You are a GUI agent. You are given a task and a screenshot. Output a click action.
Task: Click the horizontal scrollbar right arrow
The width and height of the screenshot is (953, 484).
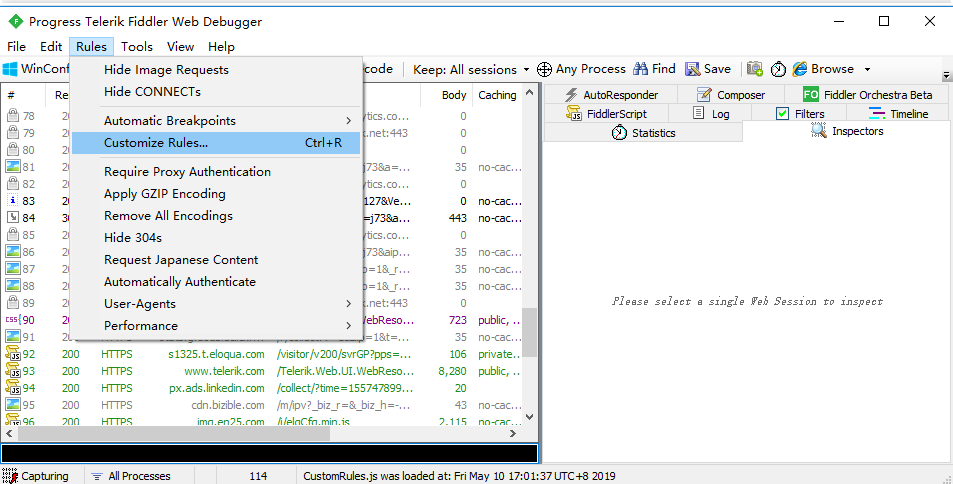(x=514, y=434)
